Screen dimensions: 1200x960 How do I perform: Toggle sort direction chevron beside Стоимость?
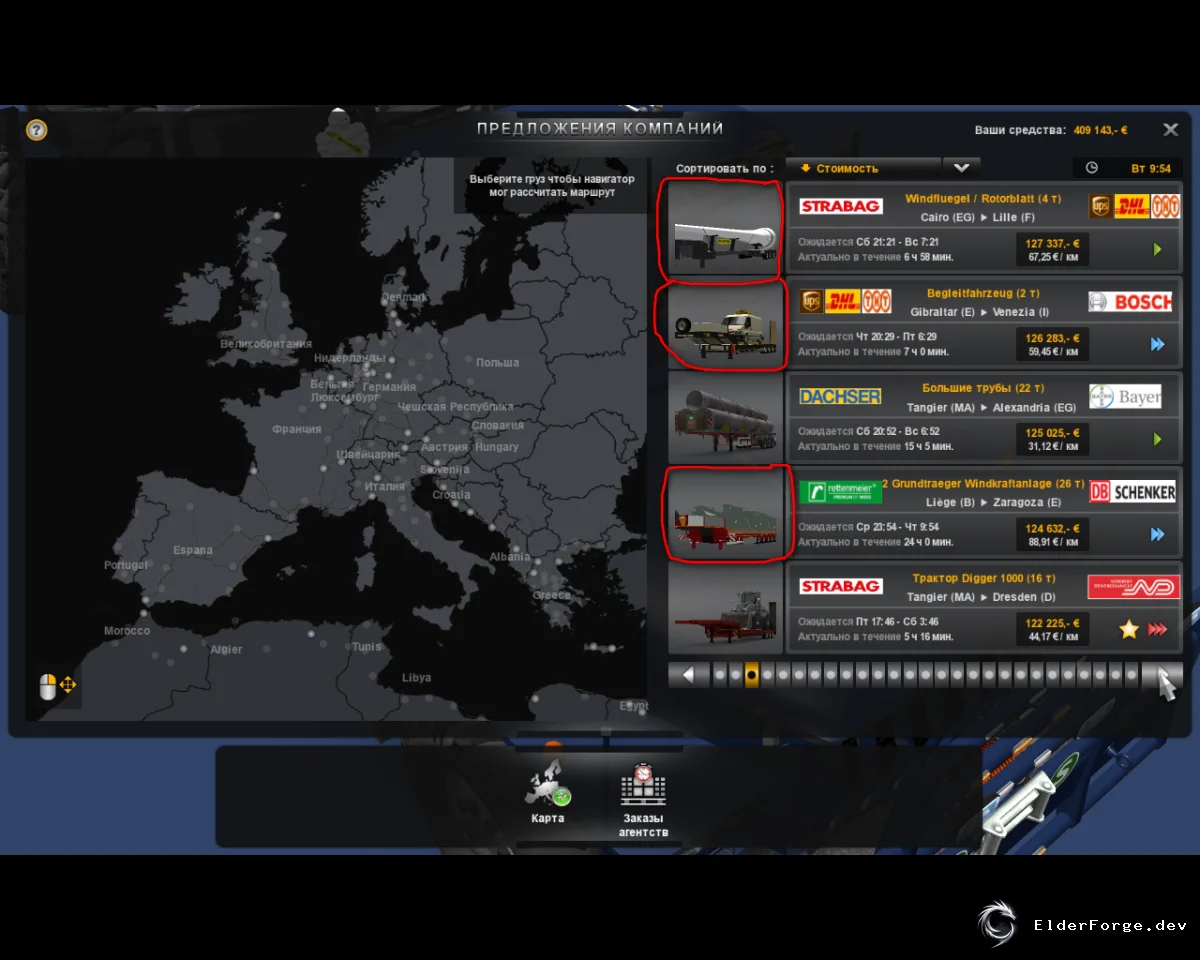tap(961, 168)
